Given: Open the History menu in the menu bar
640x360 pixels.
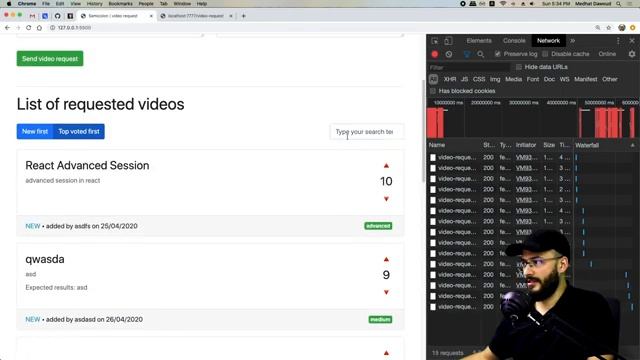Looking at the screenshot, I should pos(94,4).
